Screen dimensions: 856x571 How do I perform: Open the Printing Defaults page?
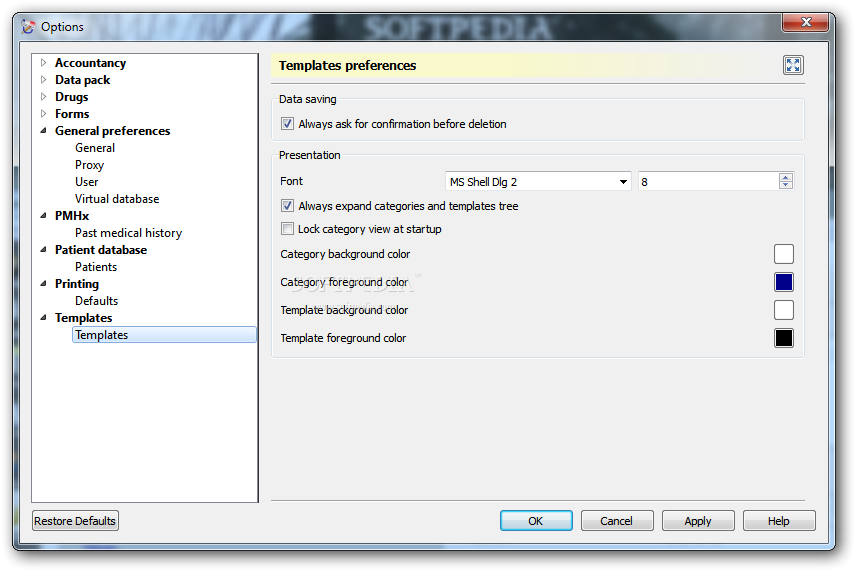point(97,301)
